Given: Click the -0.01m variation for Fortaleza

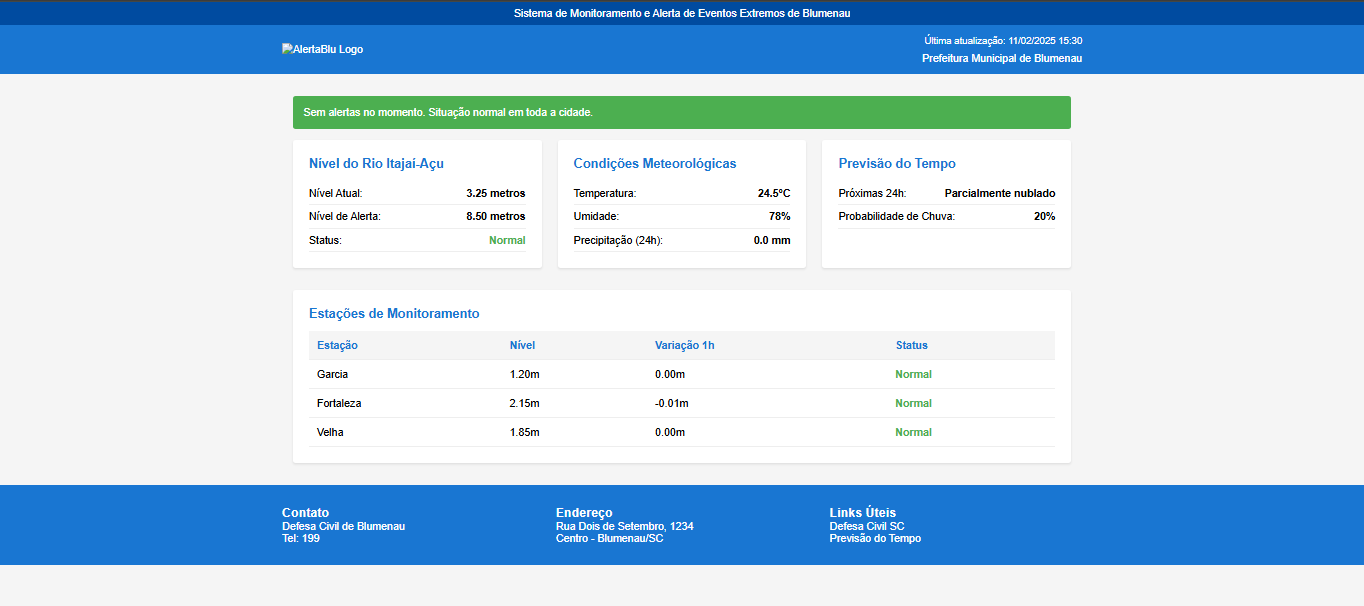Looking at the screenshot, I should pyautogui.click(x=672, y=403).
